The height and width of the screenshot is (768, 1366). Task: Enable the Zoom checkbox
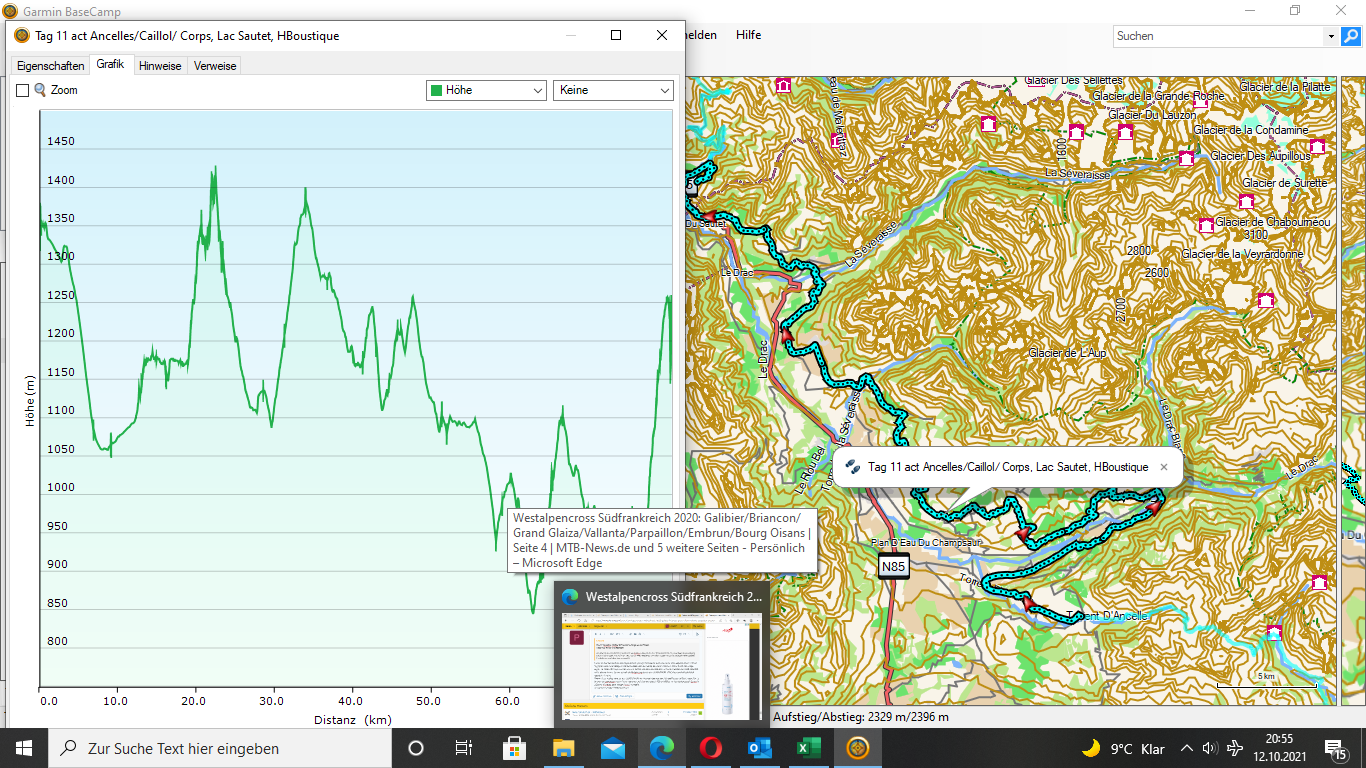tap(22, 90)
